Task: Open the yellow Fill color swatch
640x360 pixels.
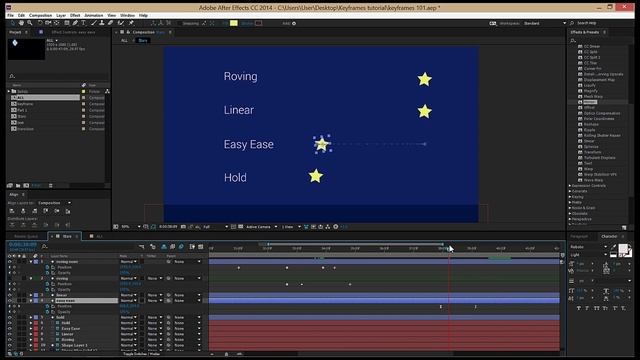Action: click(x=233, y=23)
